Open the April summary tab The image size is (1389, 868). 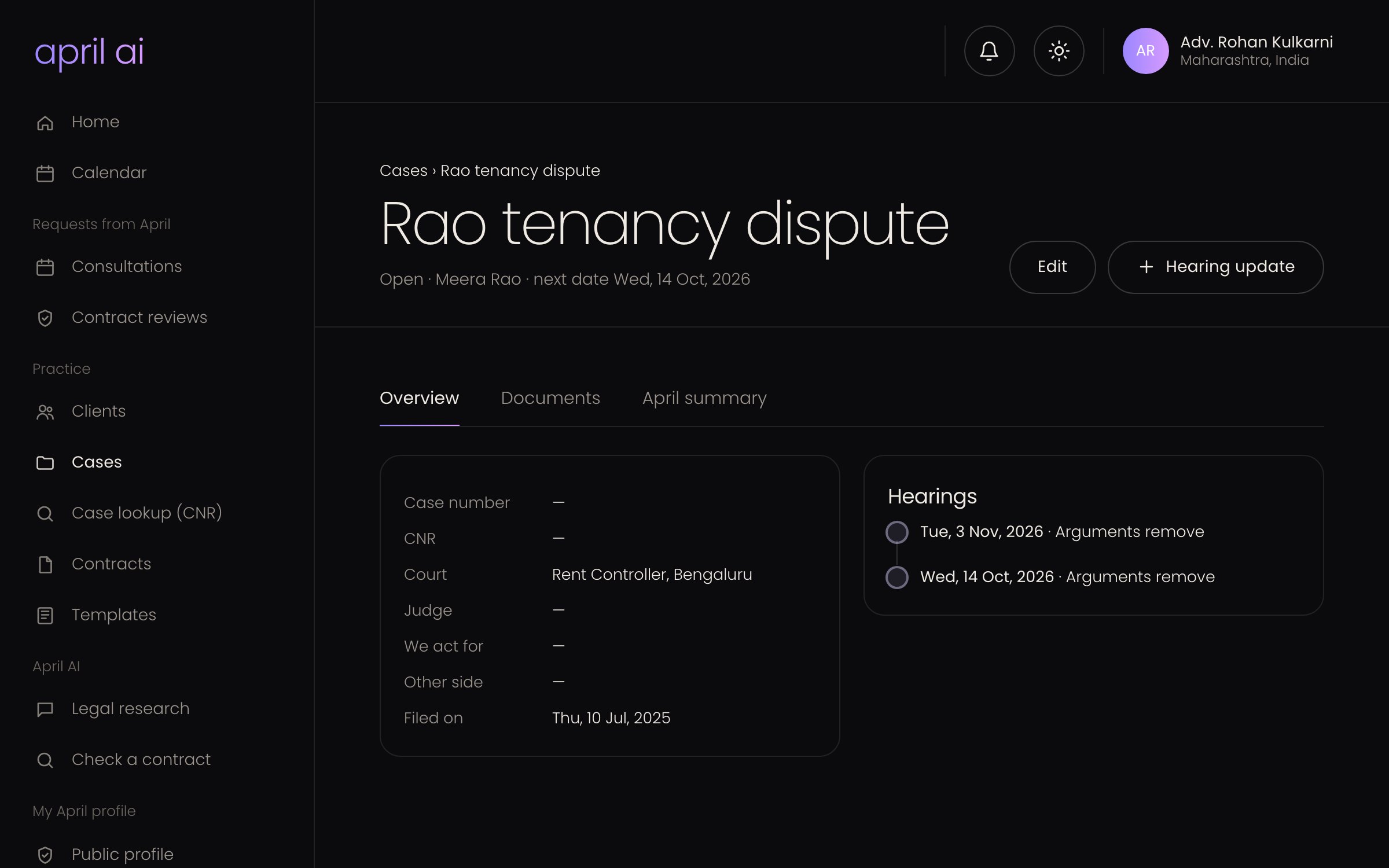tap(704, 398)
